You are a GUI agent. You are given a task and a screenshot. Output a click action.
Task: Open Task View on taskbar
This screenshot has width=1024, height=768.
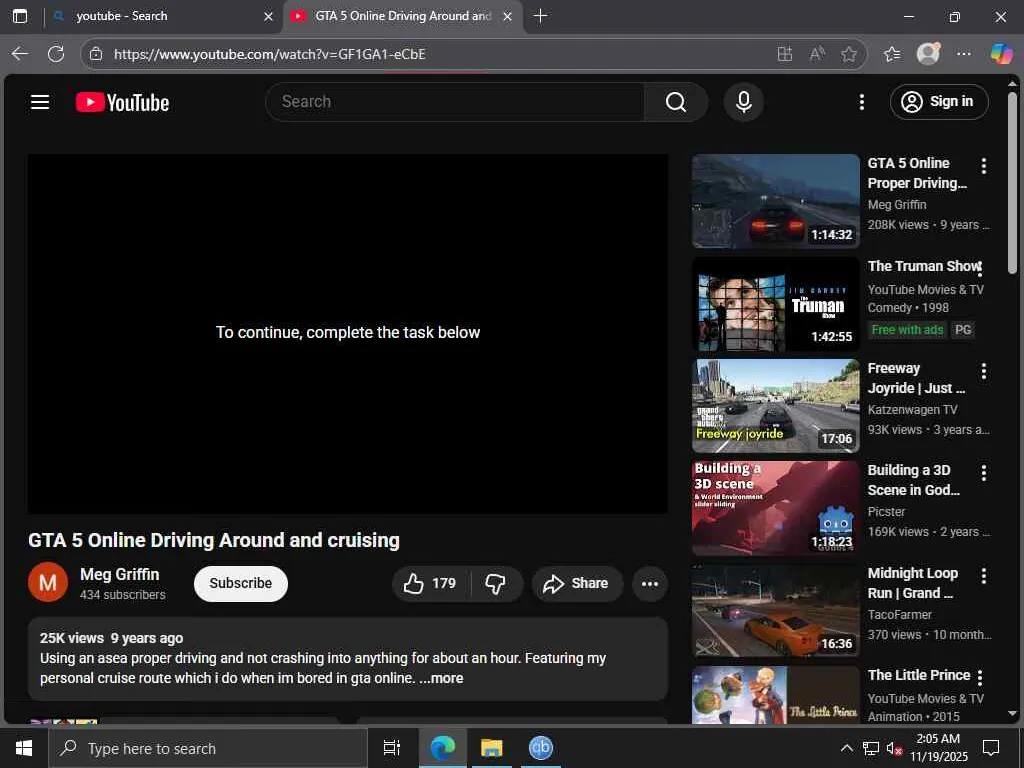[391, 748]
